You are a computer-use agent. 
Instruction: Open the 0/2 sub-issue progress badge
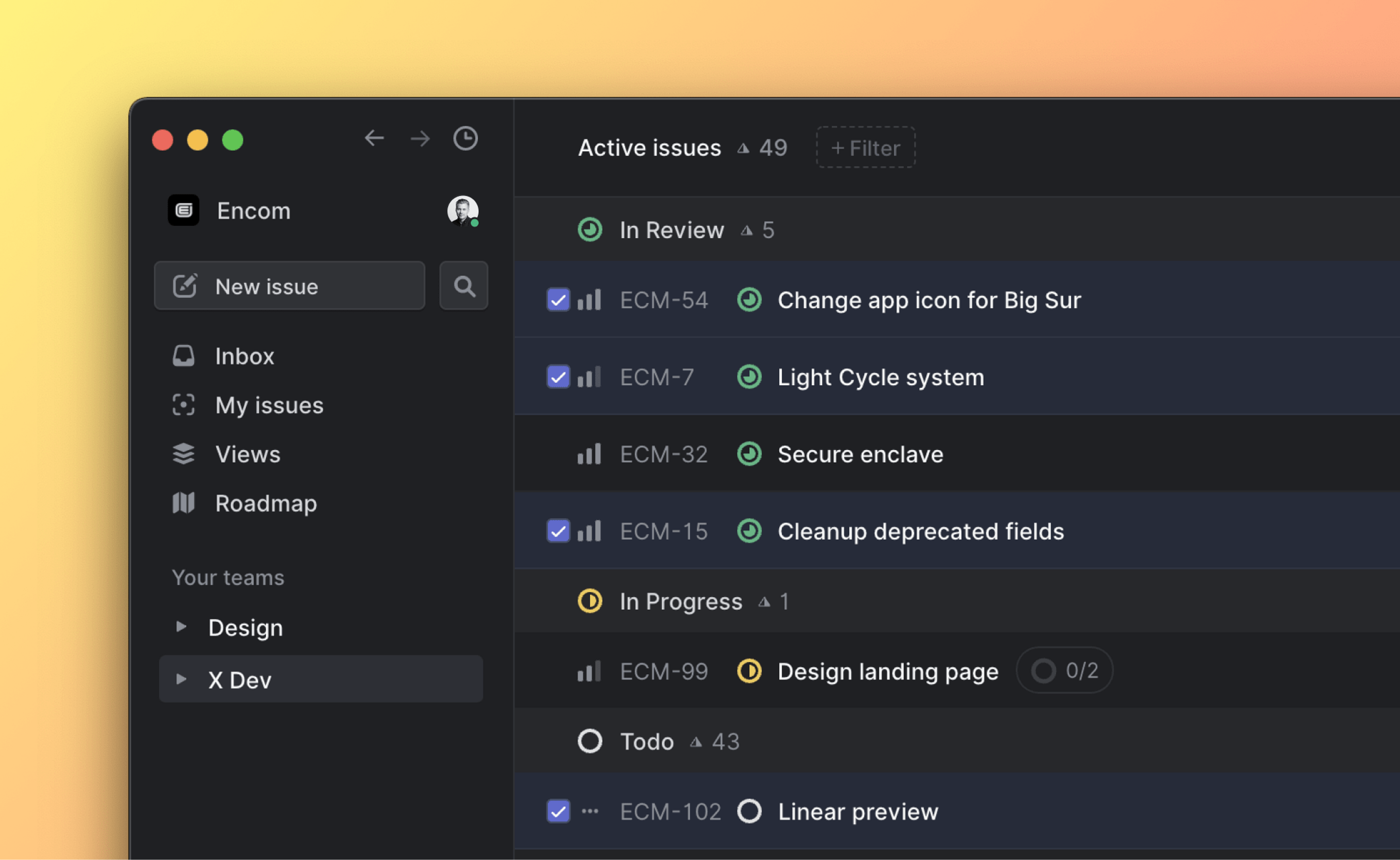[x=1065, y=670]
